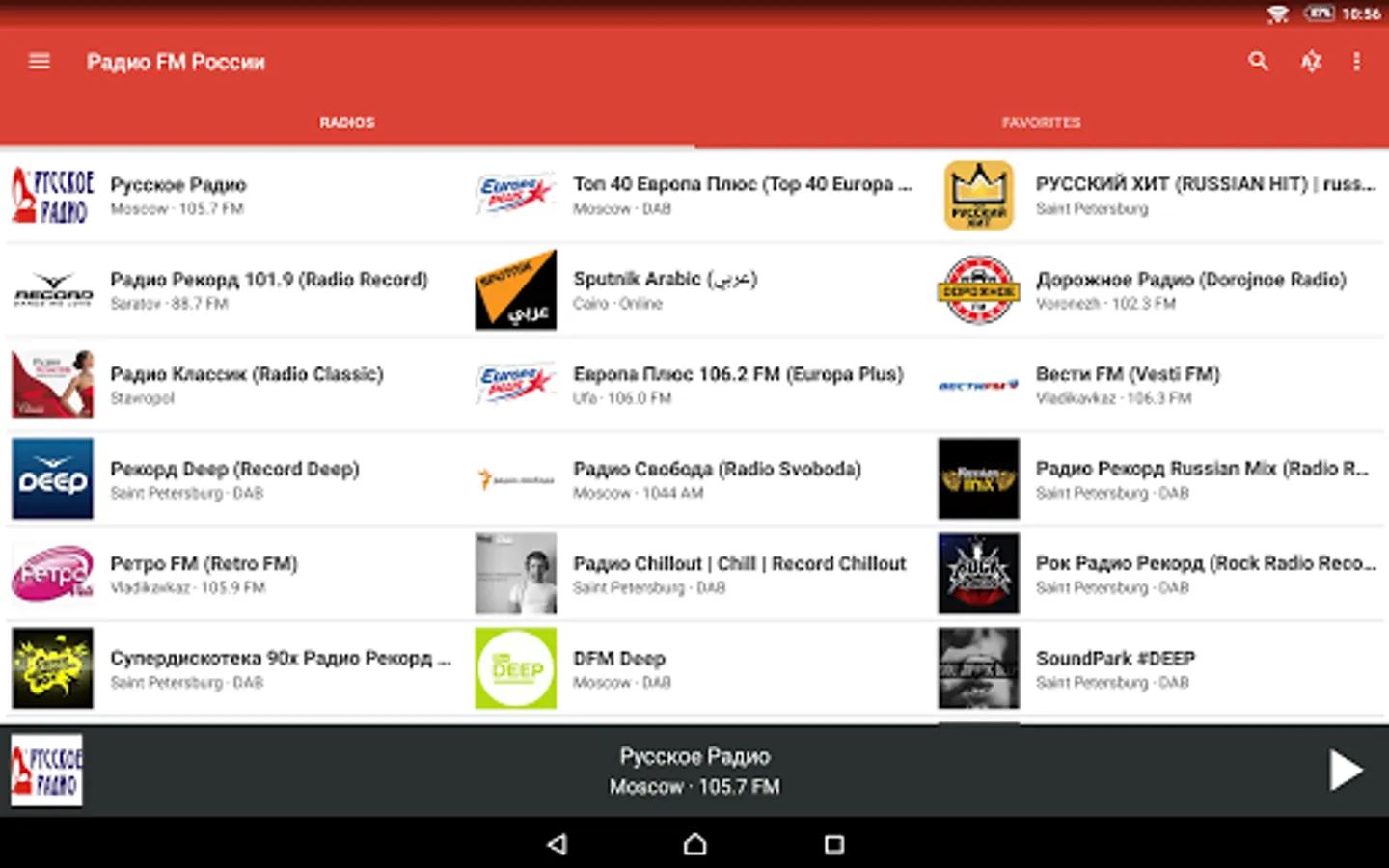
Task: Tap the Rock Radio Record logo
Action: click(978, 573)
